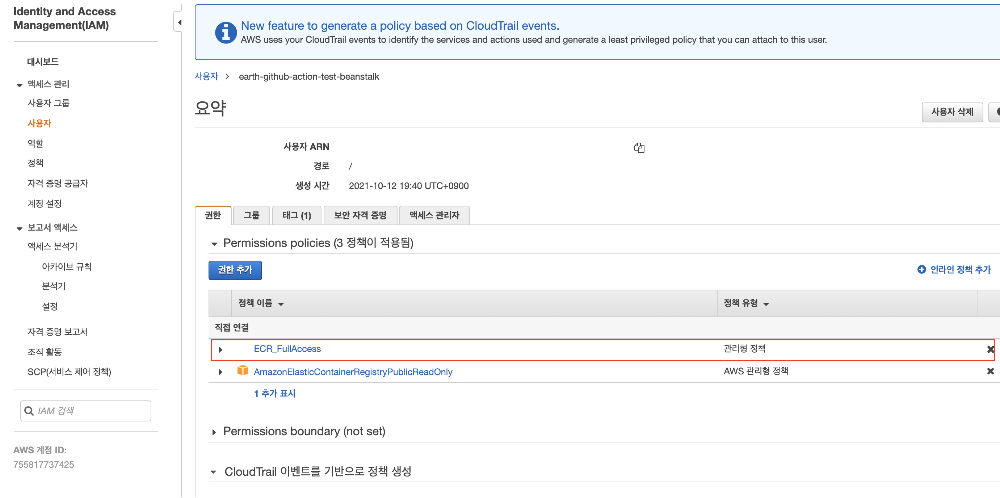The width and height of the screenshot is (1000, 498).
Task: Collapse 보고서 액세스 sidebar group
Action: [x=20, y=228]
